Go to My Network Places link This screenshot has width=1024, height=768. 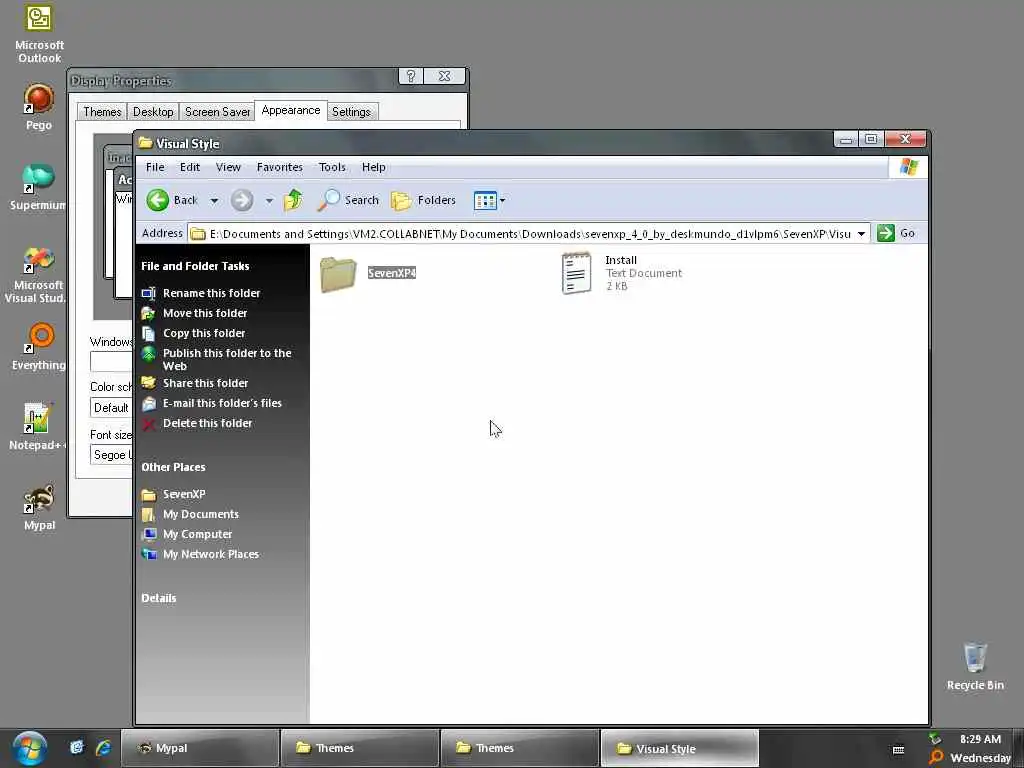(x=210, y=554)
